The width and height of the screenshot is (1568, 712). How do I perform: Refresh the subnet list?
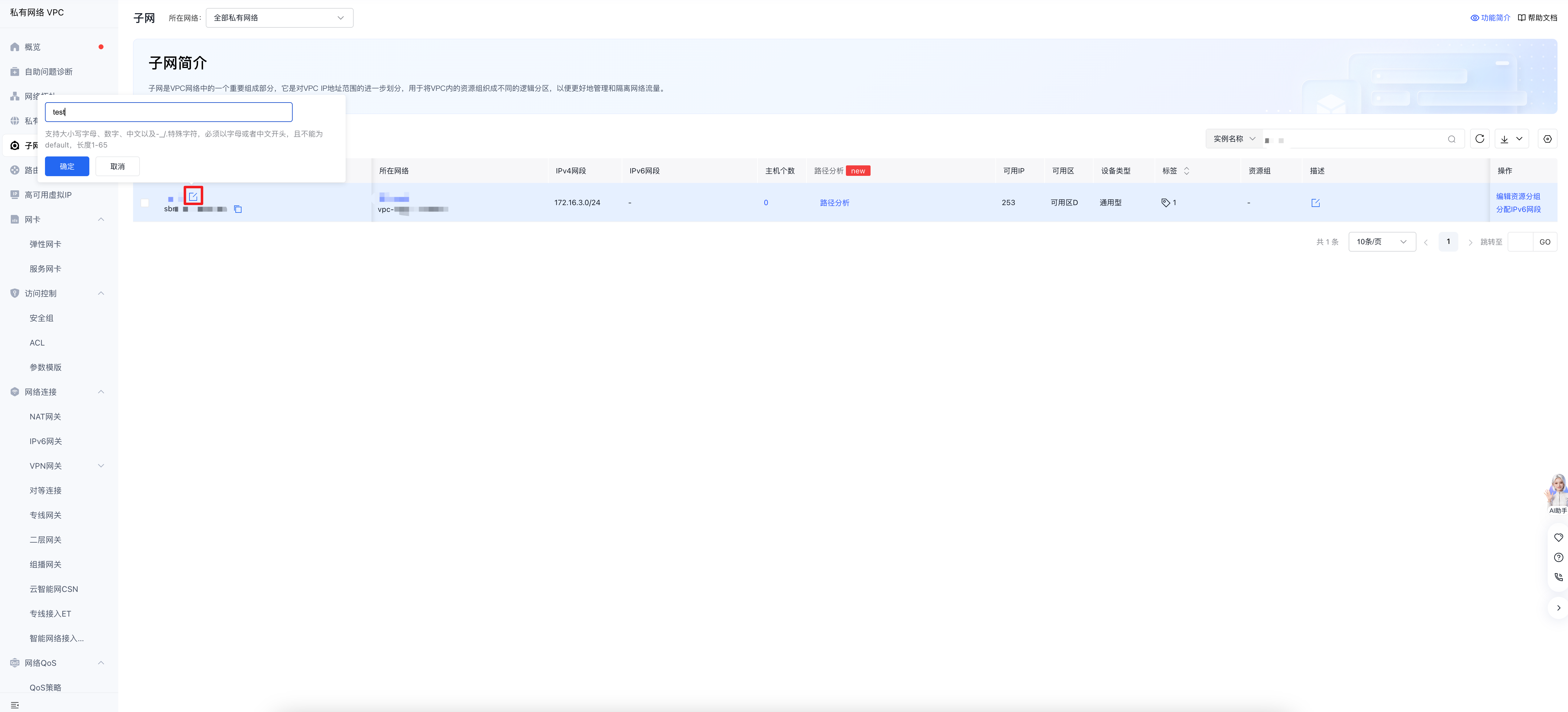click(1480, 139)
